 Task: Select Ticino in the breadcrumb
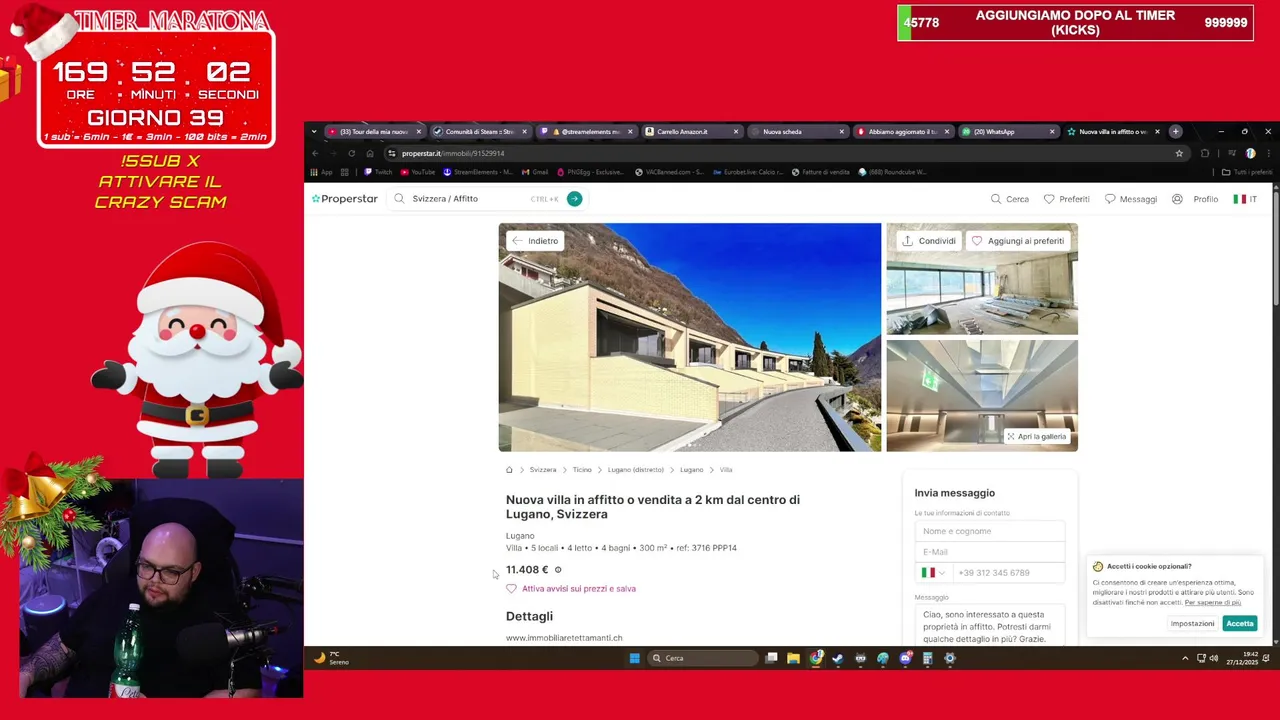click(582, 470)
